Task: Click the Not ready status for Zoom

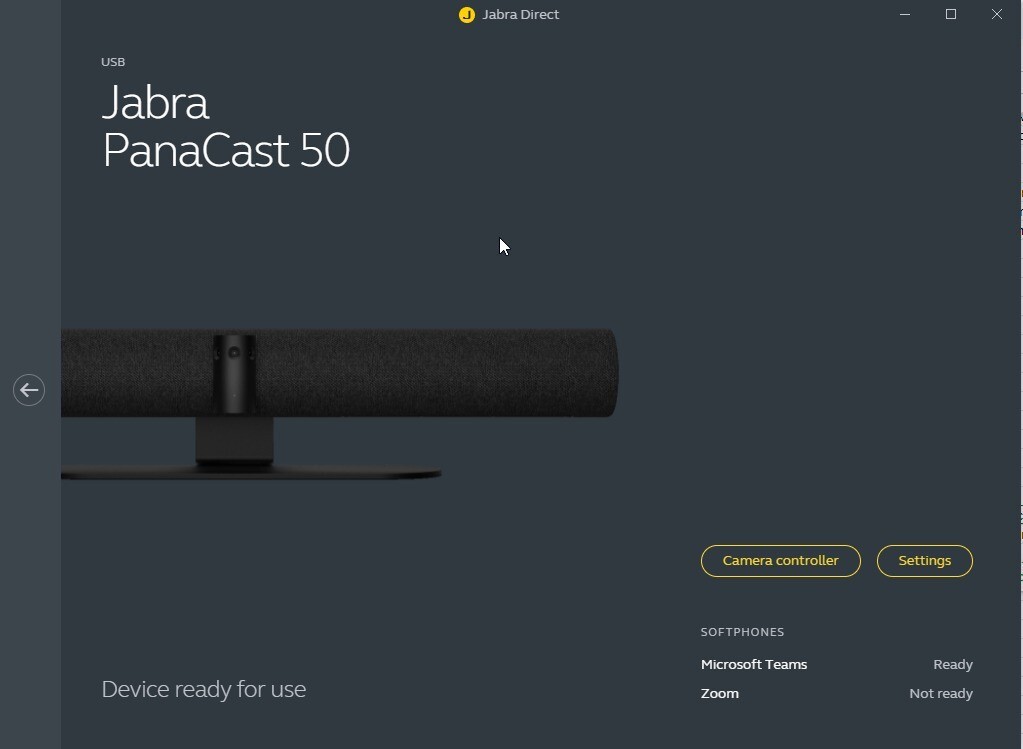Action: point(941,694)
